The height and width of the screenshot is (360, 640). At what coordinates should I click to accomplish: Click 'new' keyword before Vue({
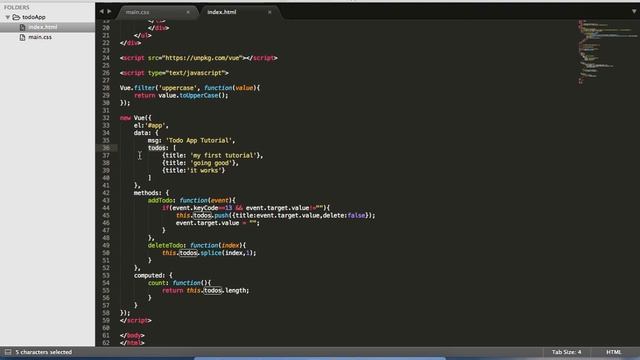click(x=125, y=118)
